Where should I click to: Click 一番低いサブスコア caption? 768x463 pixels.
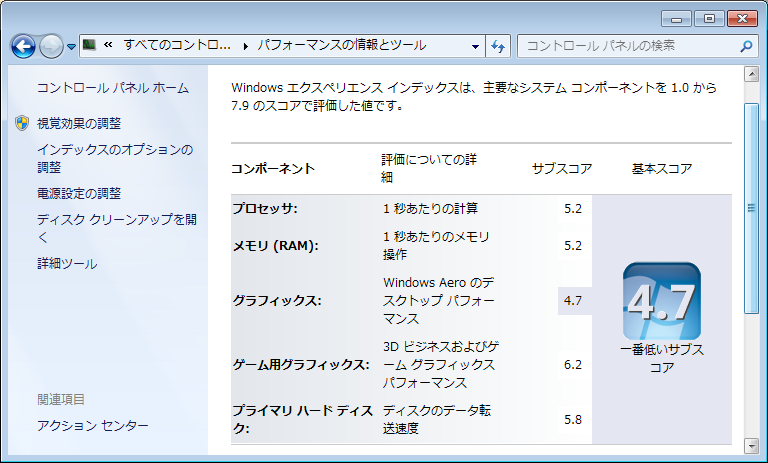pyautogui.click(x=662, y=359)
